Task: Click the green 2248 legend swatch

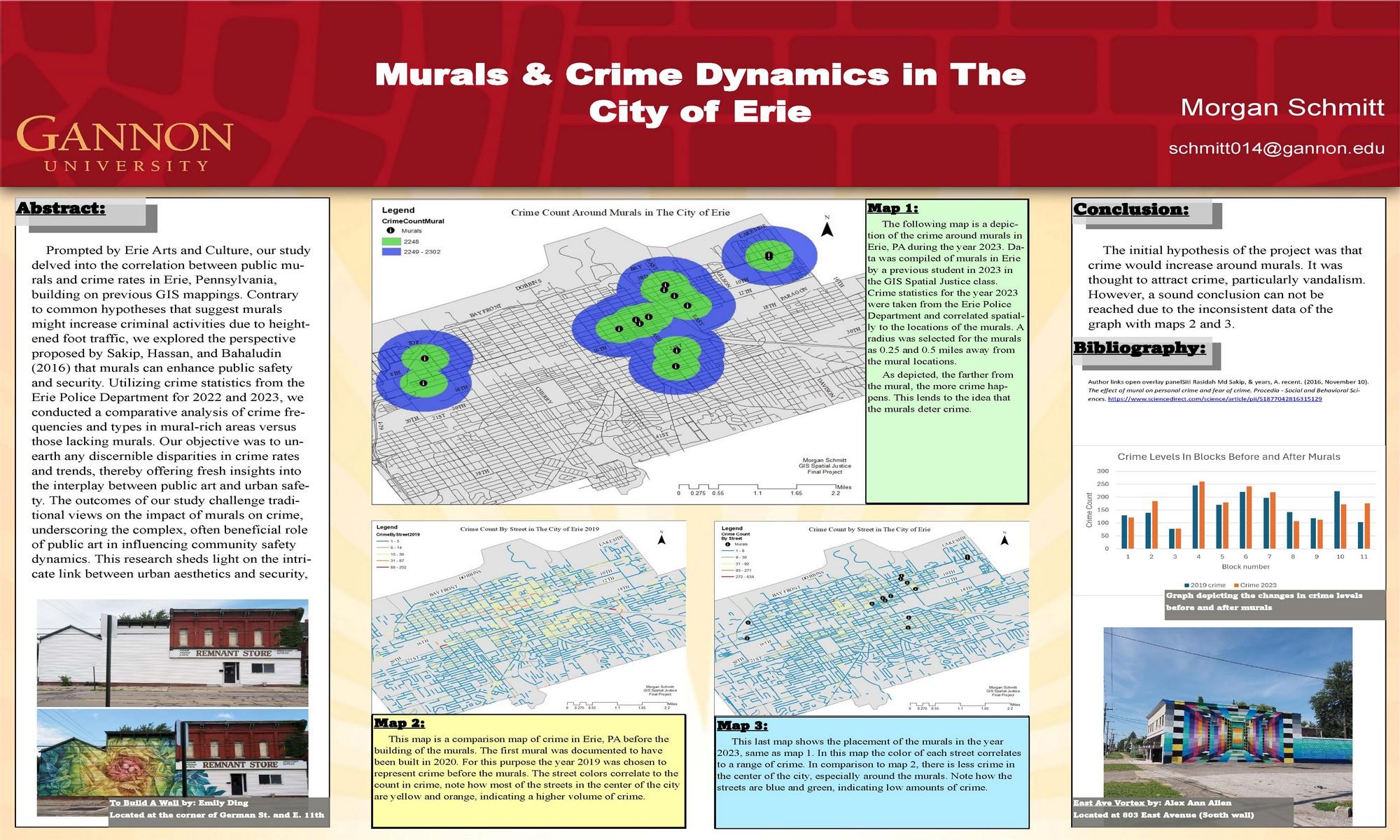Action: (391, 241)
